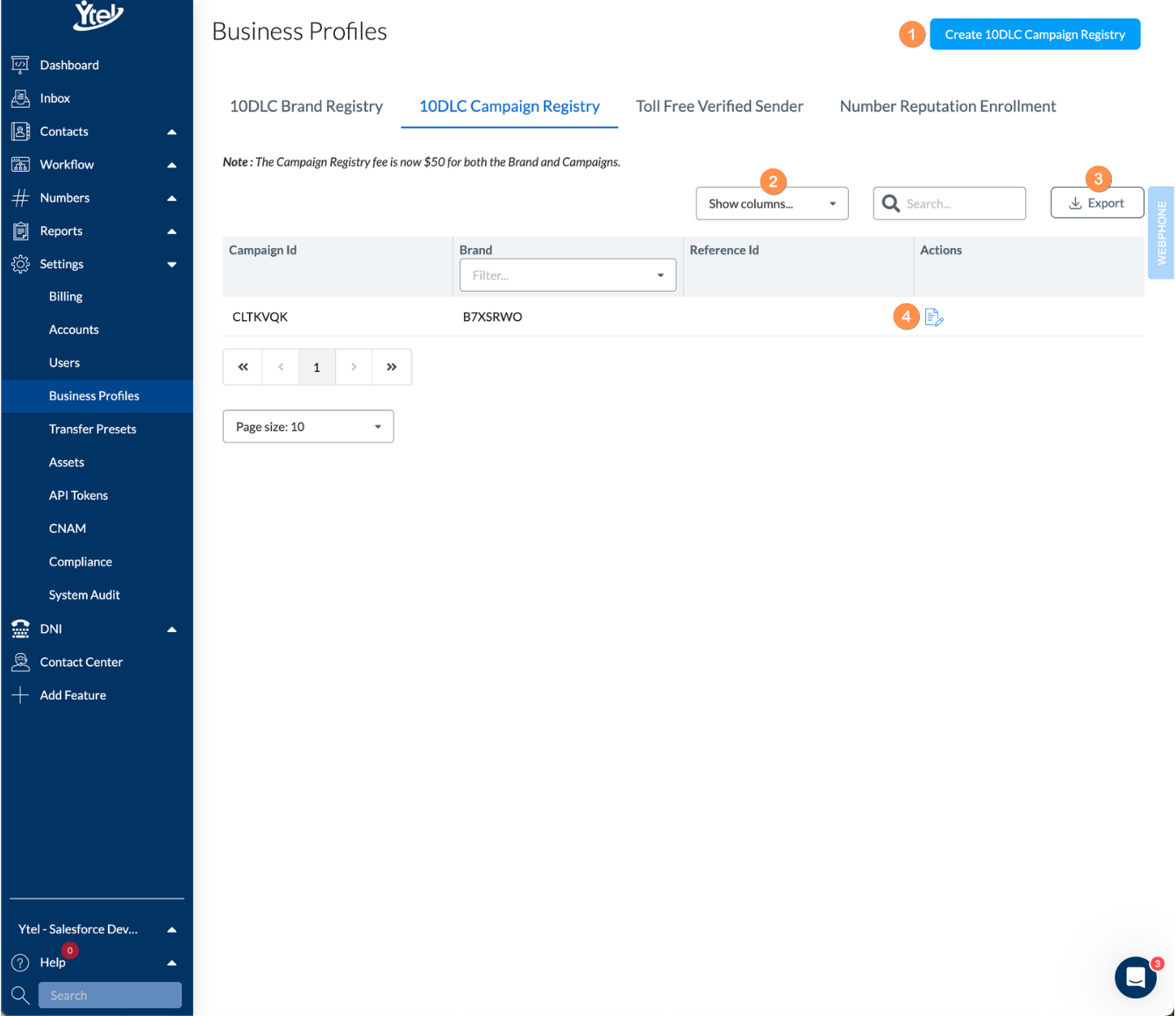Click brand B7XSRWO cell
This screenshot has height=1016, width=1176.
[493, 317]
